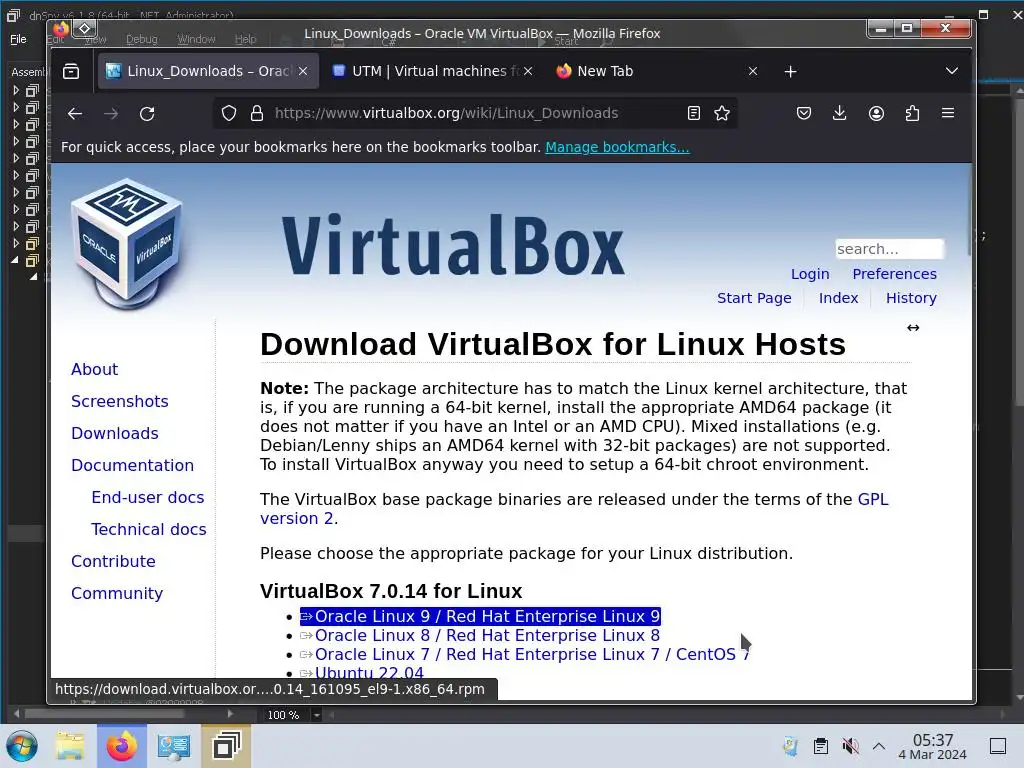
Task: Click the Firefox address bar URL
Action: point(446,113)
